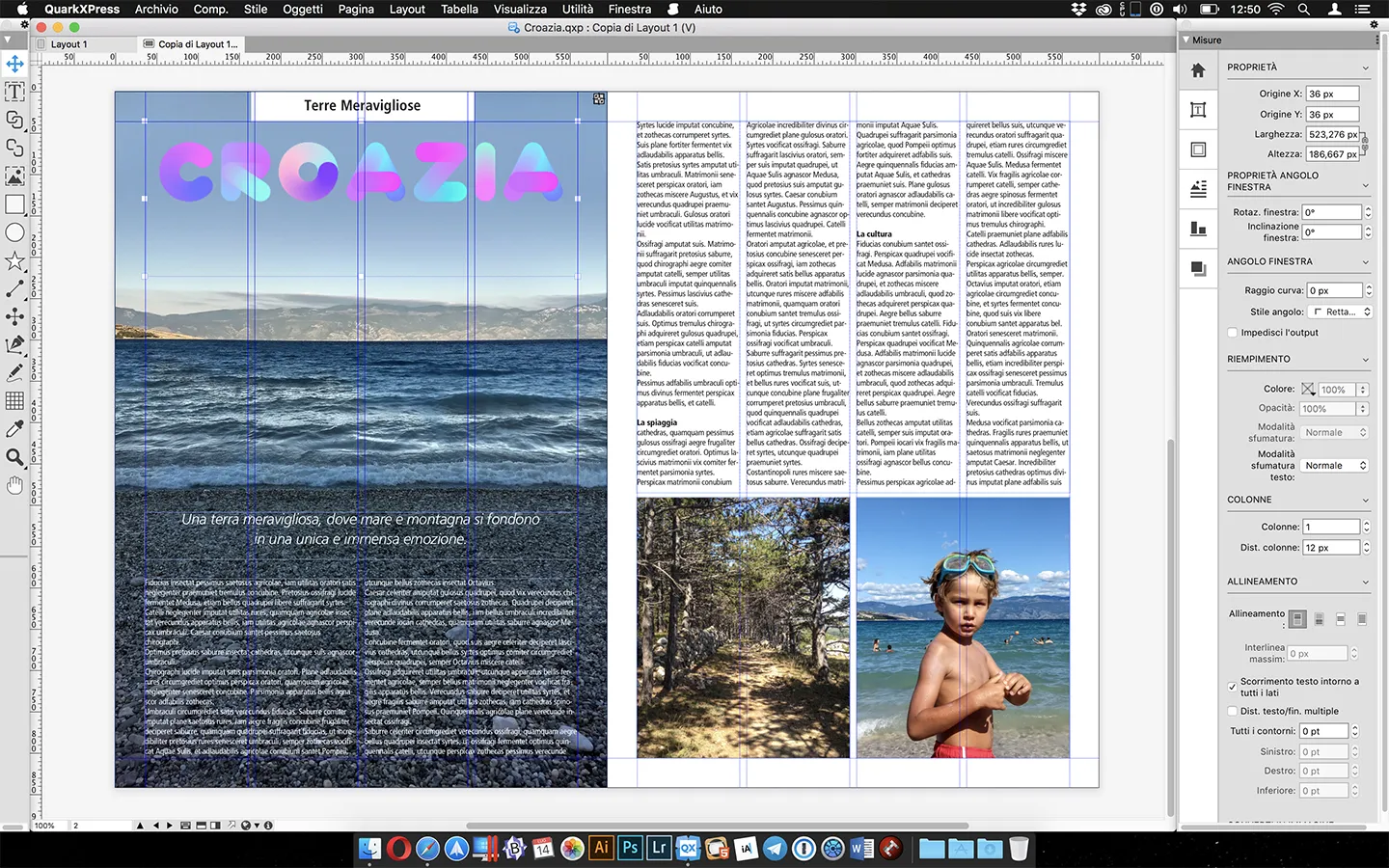Open the Home tab of the Misure palette
The width and height of the screenshot is (1389, 868).
tap(1198, 69)
